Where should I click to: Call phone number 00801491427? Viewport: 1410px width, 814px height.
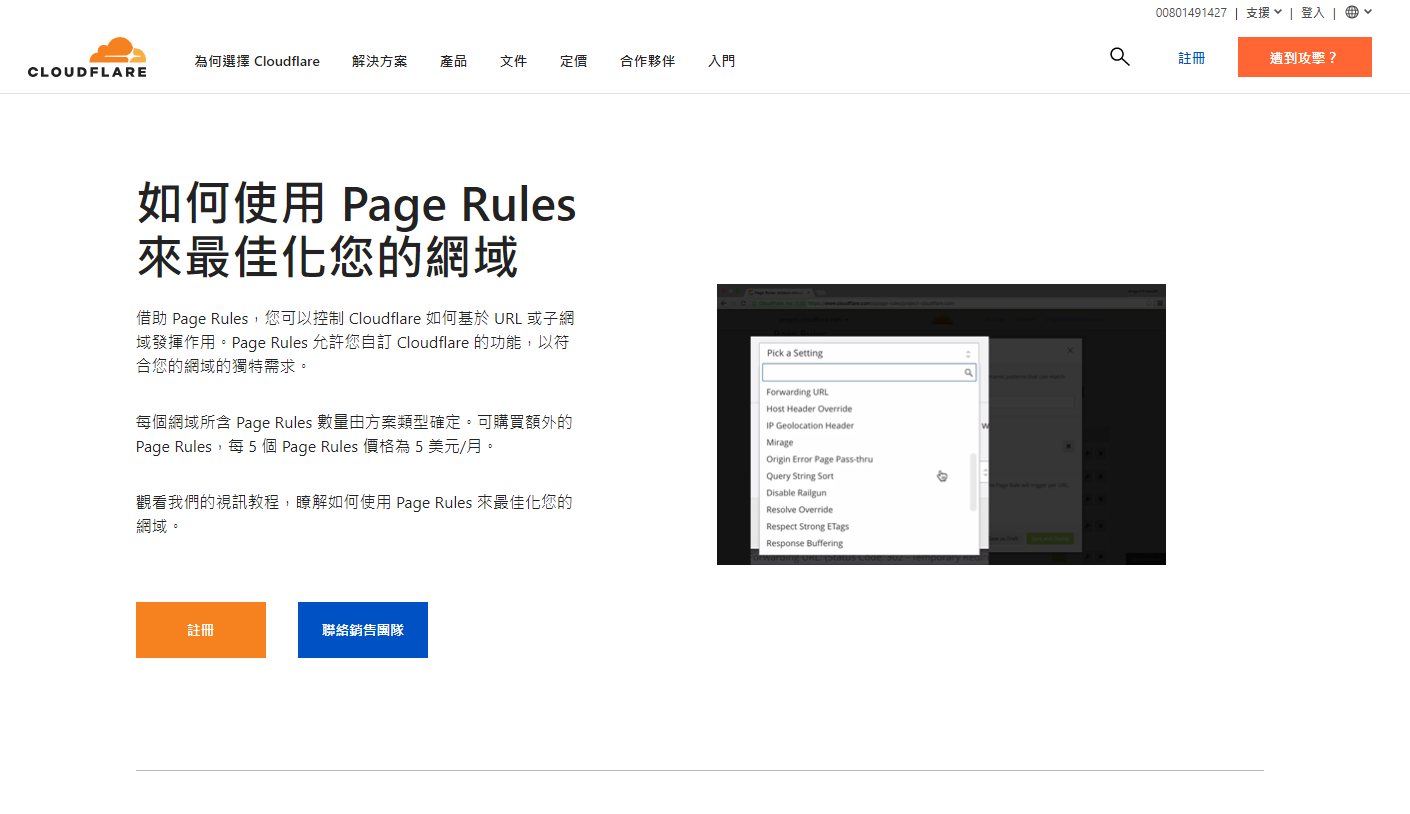[x=1191, y=12]
